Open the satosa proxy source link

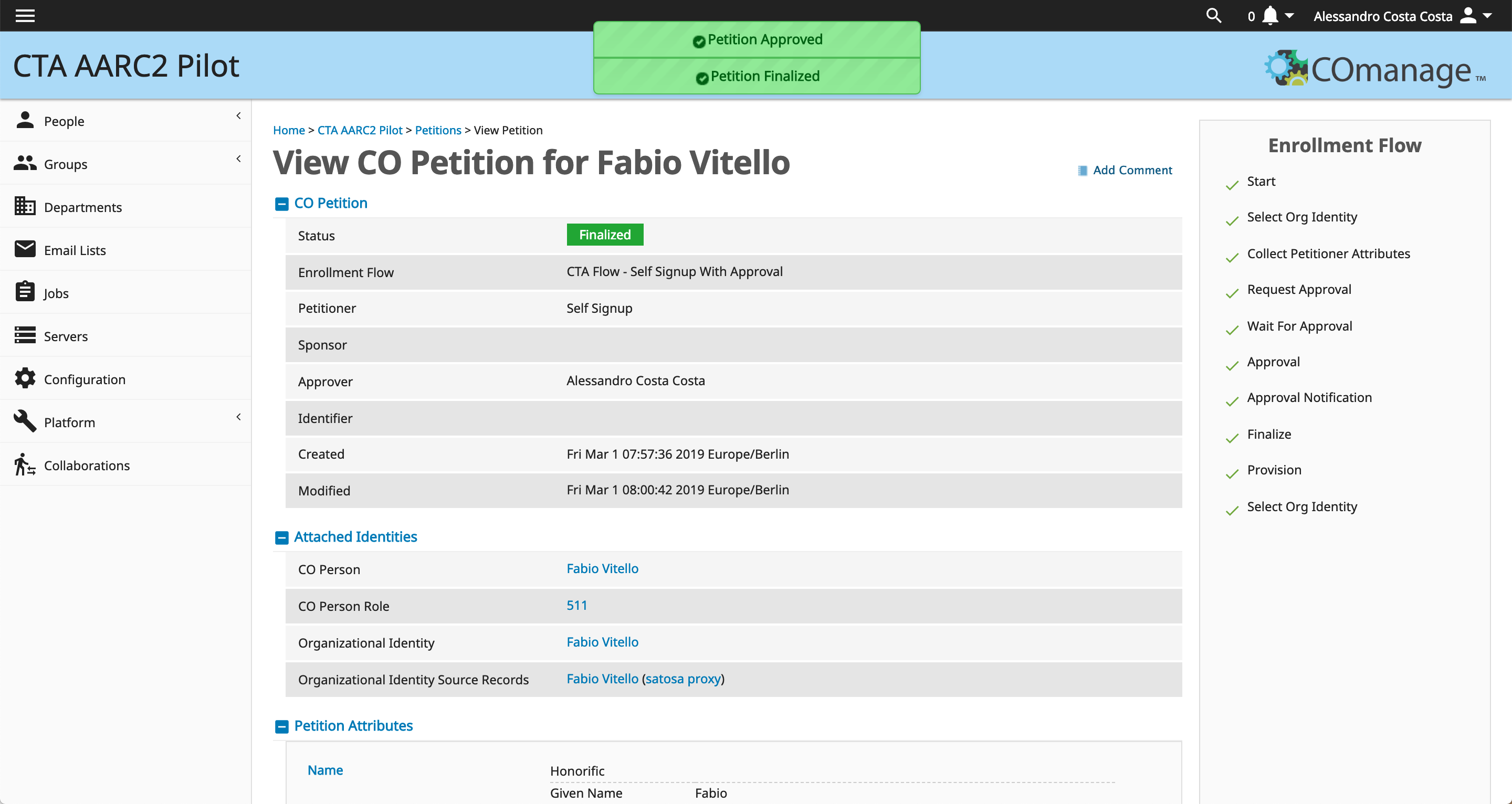click(x=683, y=679)
